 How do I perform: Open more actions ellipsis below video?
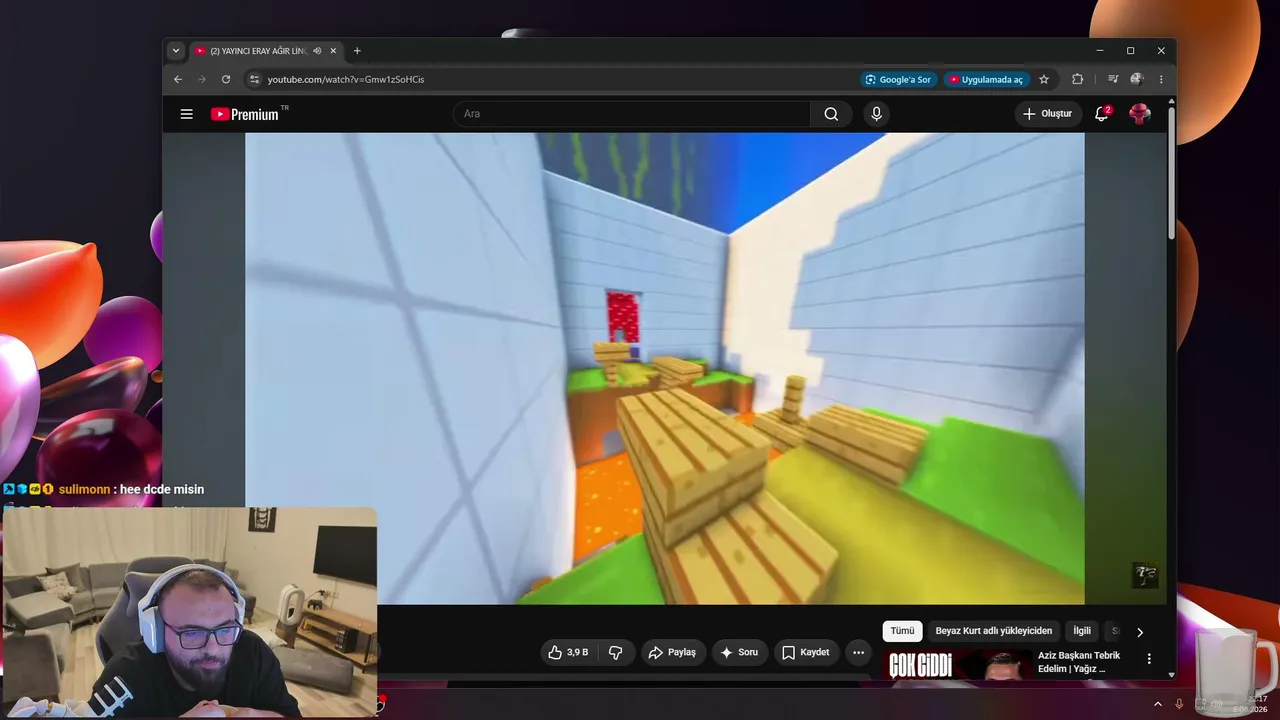click(858, 653)
